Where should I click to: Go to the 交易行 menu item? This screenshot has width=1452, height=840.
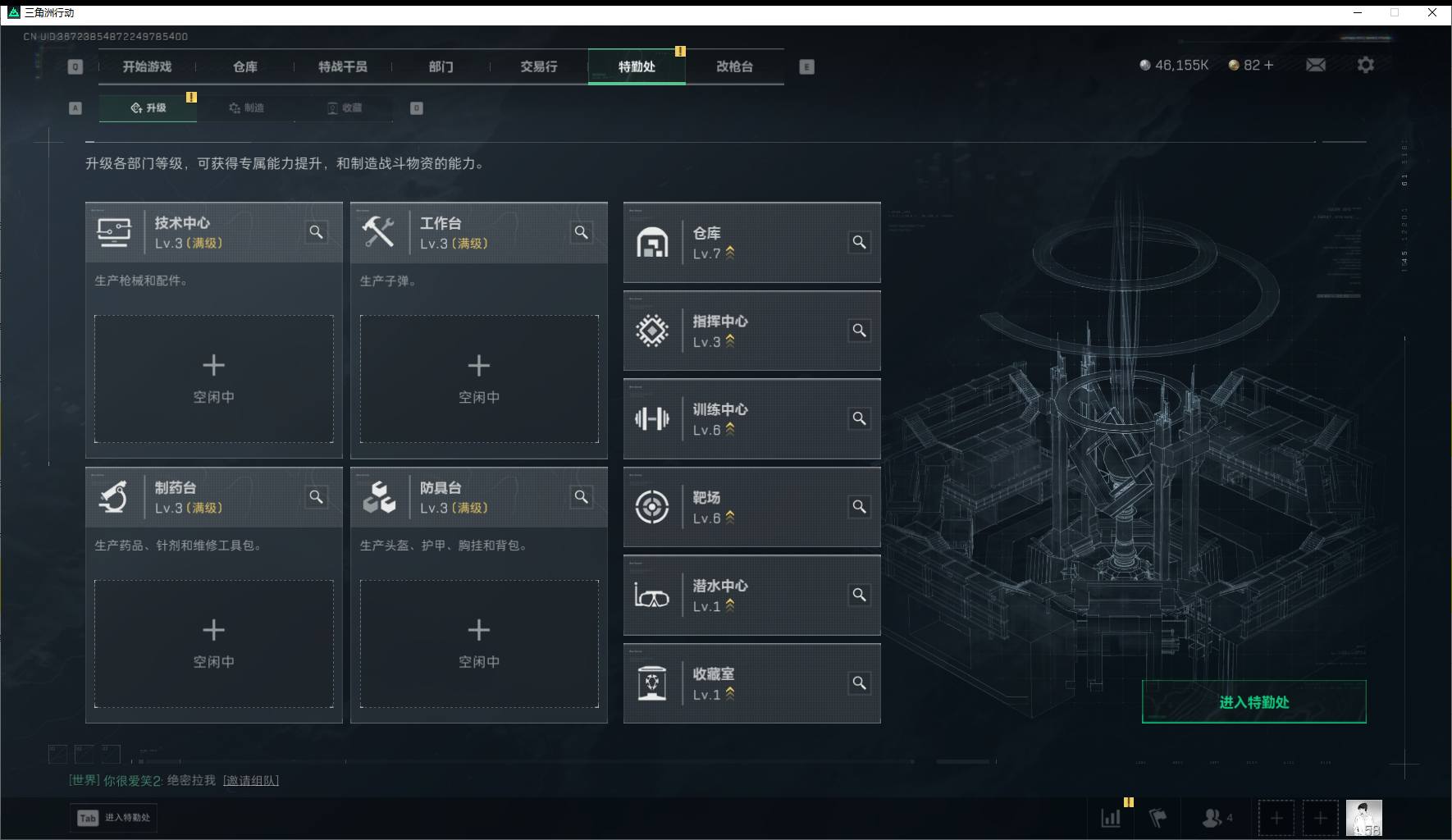[x=540, y=66]
